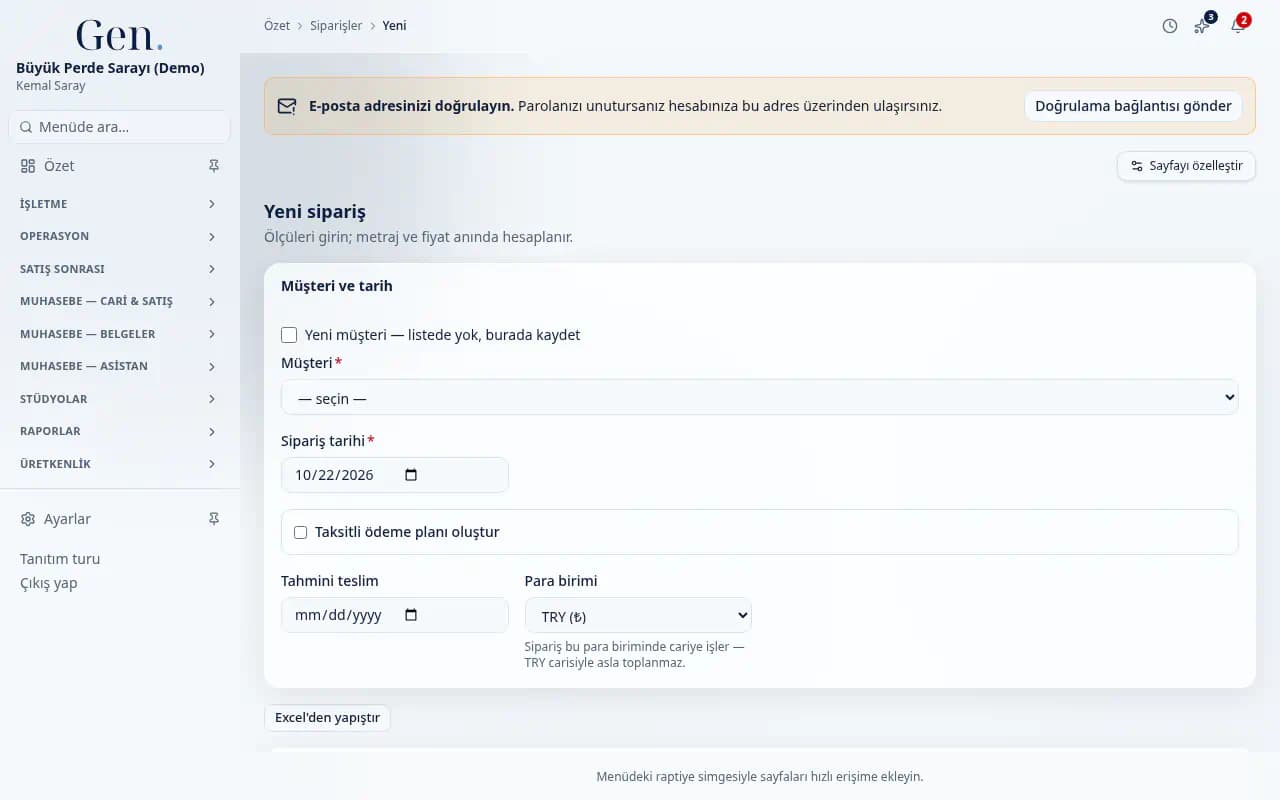Click the Kemal Saray user name
Image resolution: width=1280 pixels, height=800 pixels.
(51, 86)
